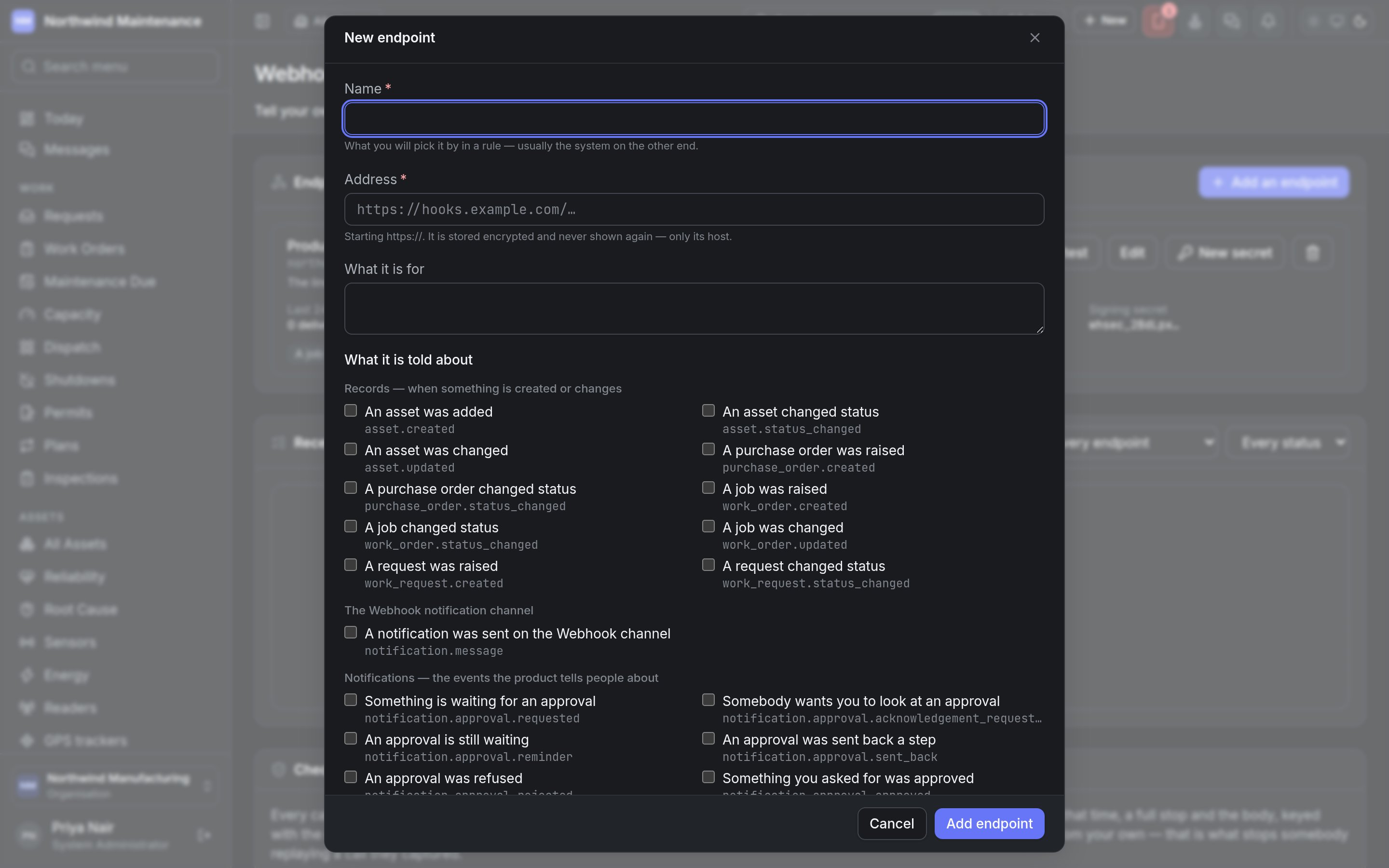Check 'A job was changed'
This screenshot has width=1389, height=868.
[708, 526]
